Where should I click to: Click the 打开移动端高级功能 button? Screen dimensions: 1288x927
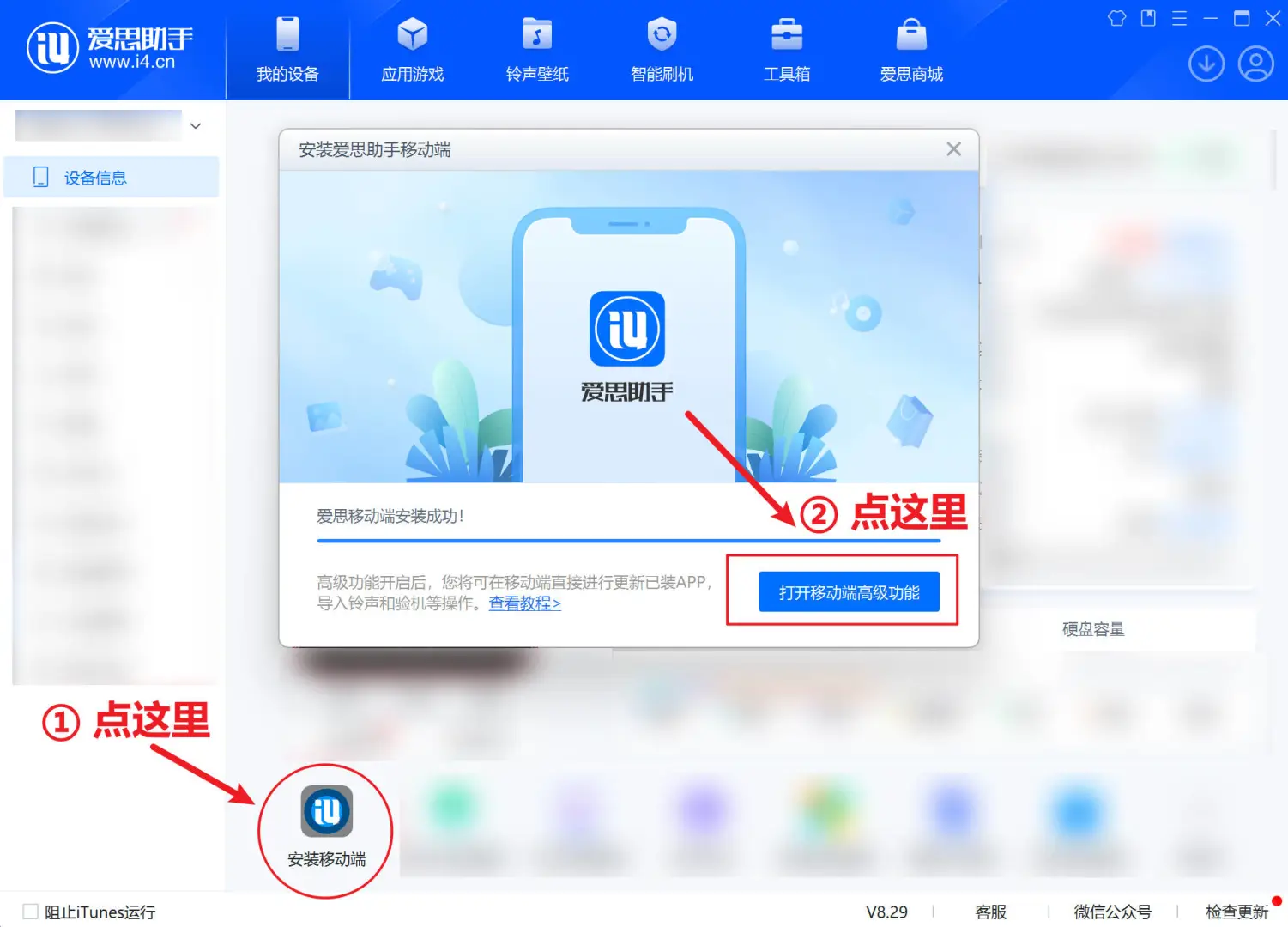coord(850,591)
